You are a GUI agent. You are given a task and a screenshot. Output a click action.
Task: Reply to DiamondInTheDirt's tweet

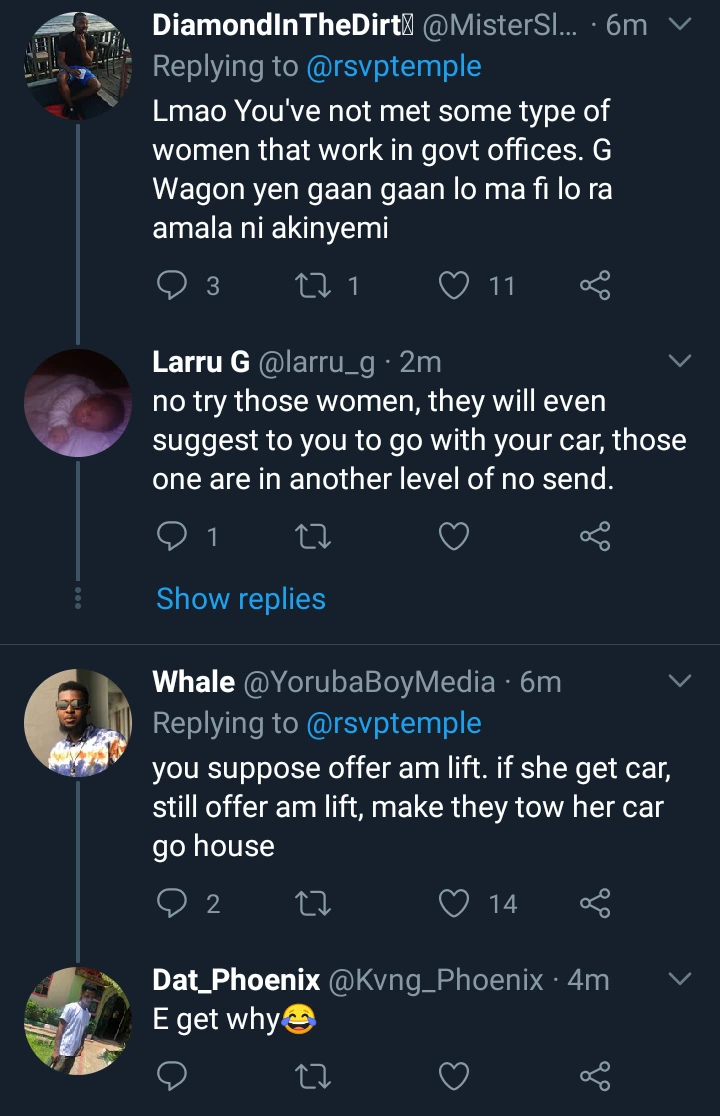click(174, 287)
